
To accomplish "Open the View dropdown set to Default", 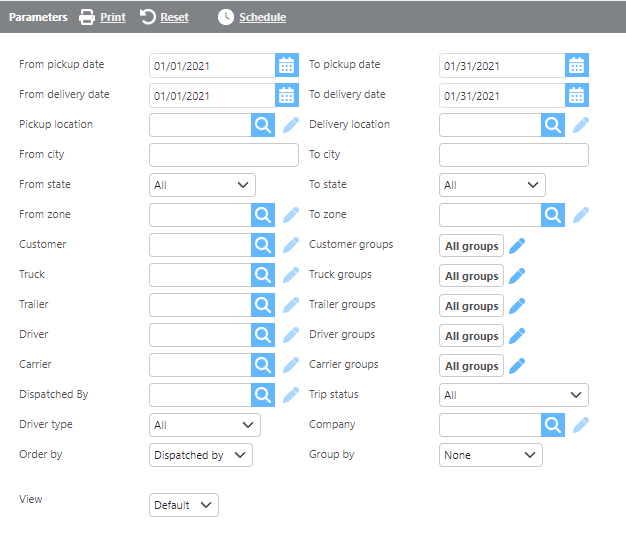I will [184, 505].
